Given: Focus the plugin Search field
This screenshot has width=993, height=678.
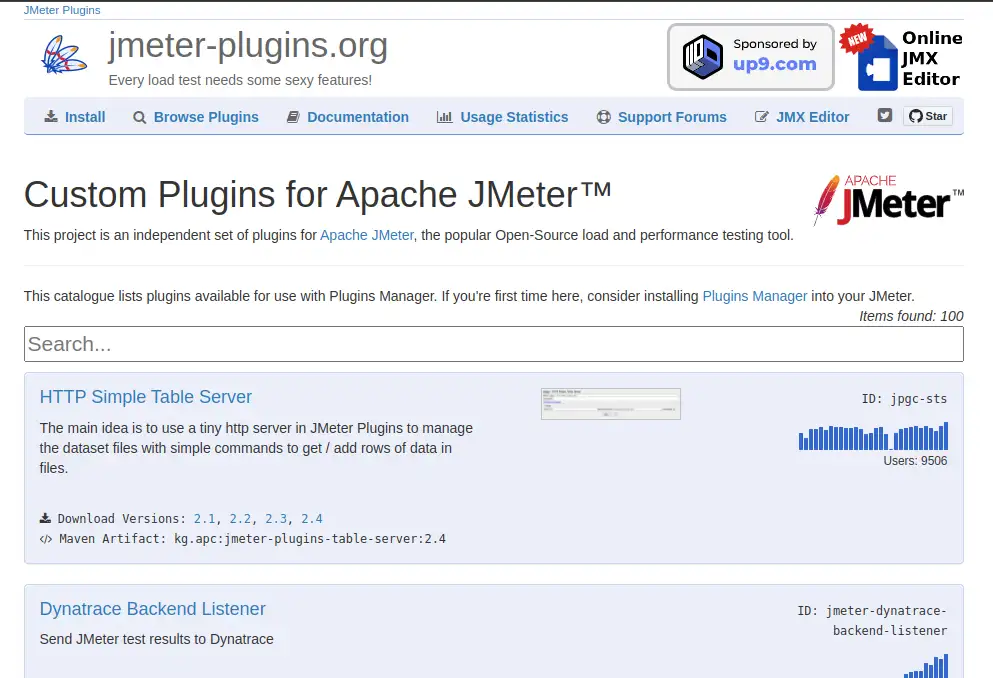Looking at the screenshot, I should pyautogui.click(x=494, y=344).
